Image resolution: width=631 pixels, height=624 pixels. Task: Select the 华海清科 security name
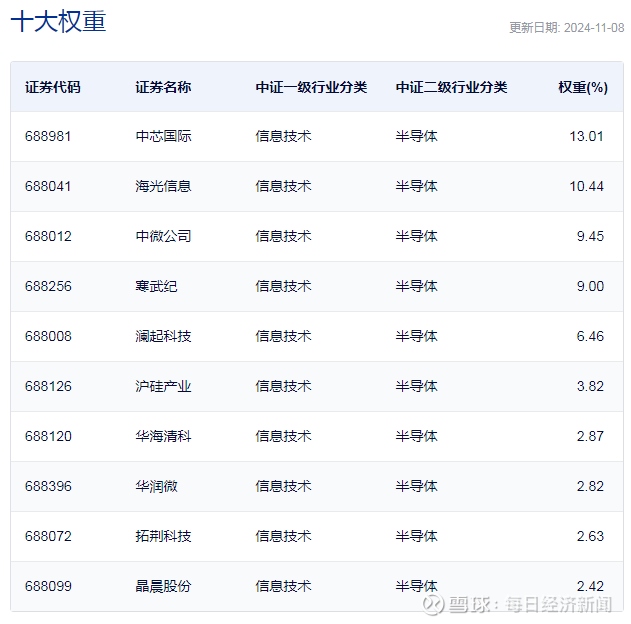click(x=163, y=436)
